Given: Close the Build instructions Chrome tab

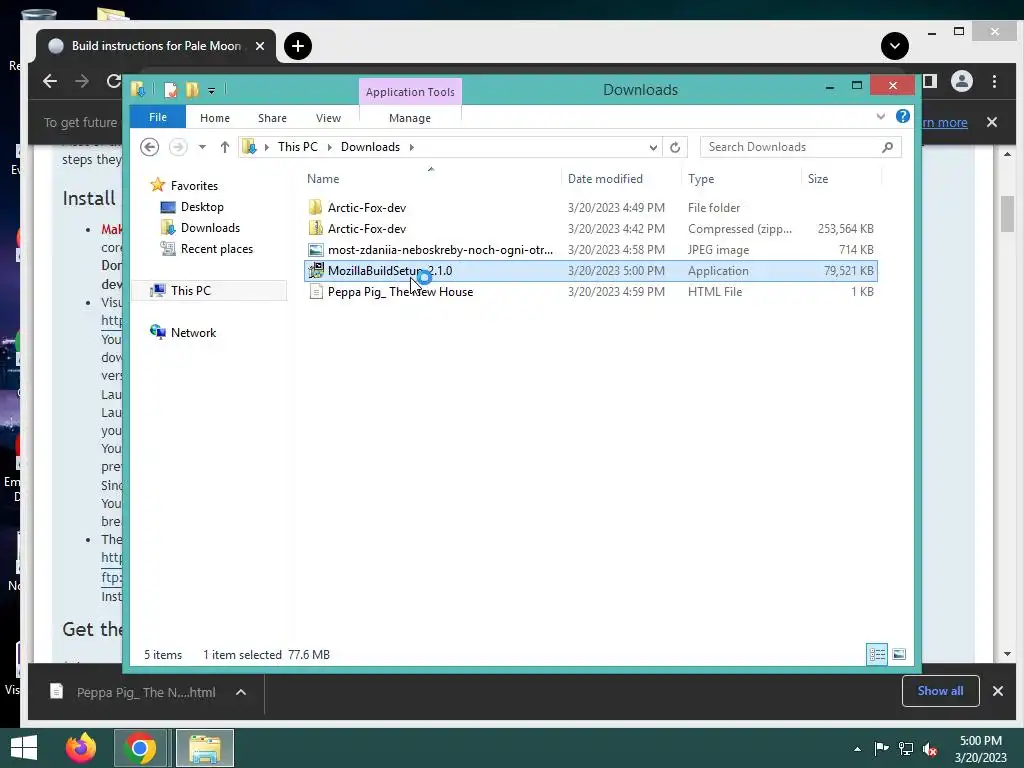Looking at the screenshot, I should [x=260, y=46].
